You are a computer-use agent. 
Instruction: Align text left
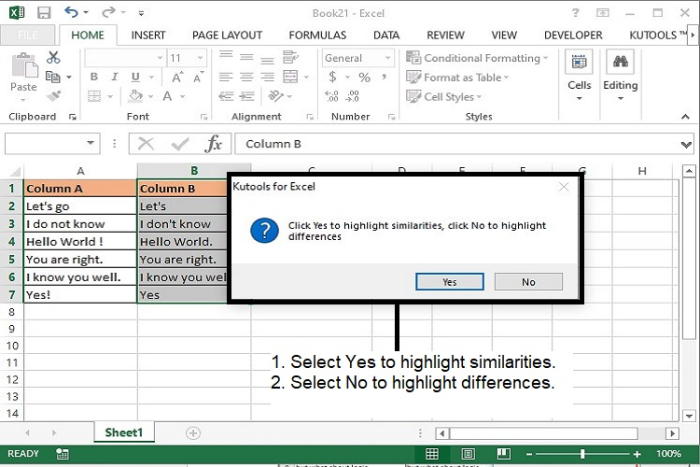point(226,77)
